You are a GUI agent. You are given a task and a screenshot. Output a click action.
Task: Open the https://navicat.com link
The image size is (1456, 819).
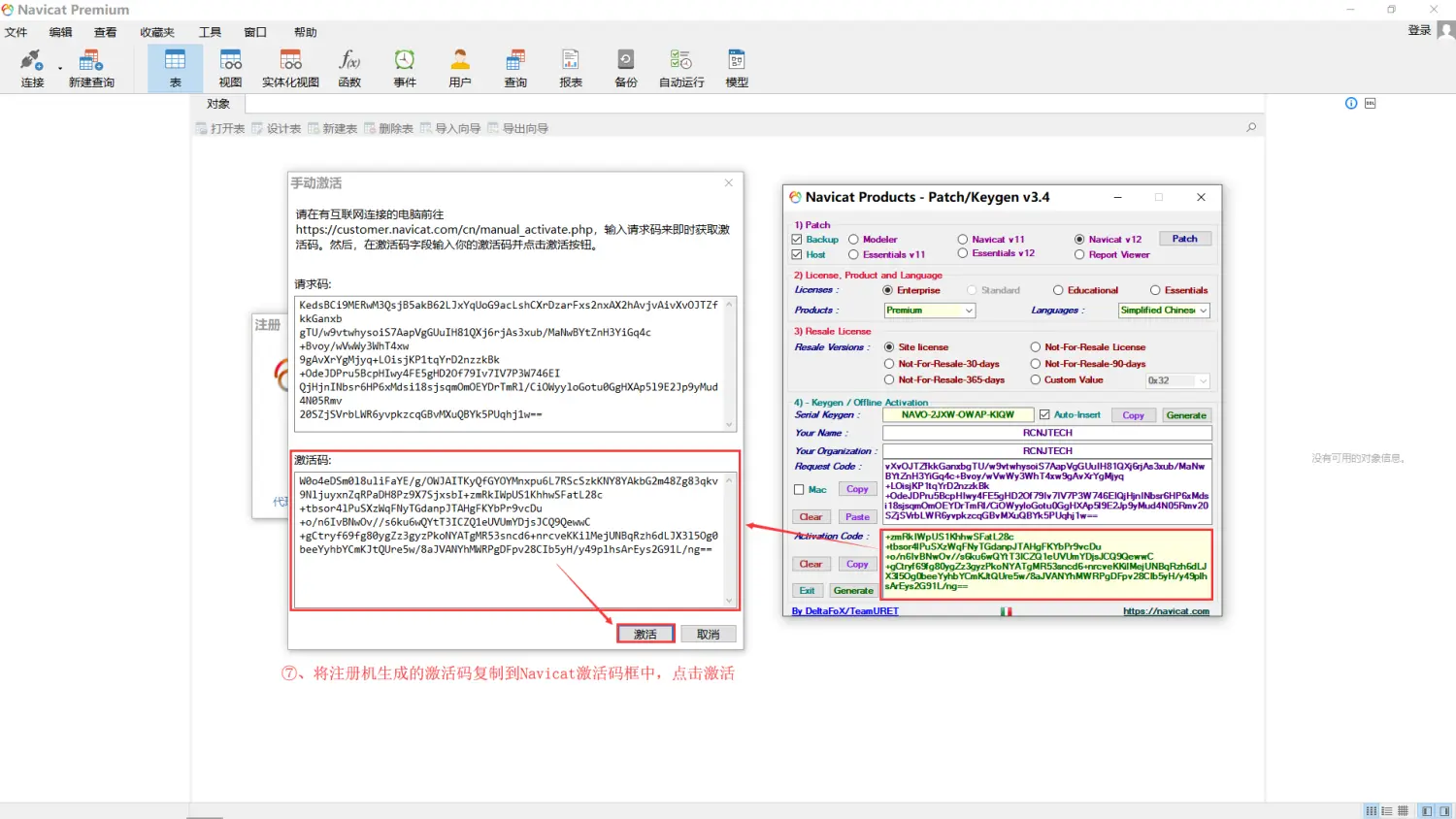pyautogui.click(x=1166, y=611)
